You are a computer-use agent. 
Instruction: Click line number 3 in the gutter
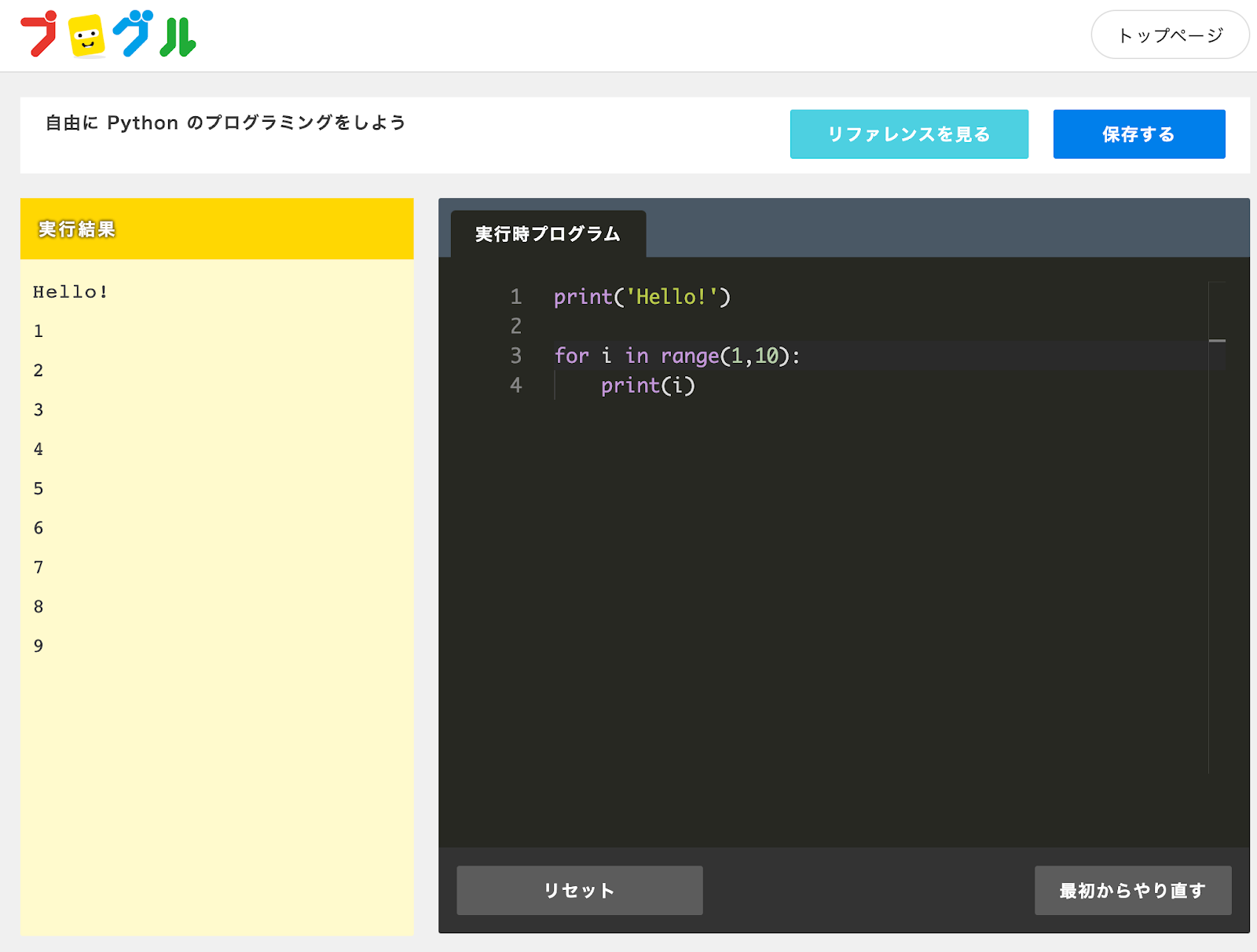pos(515,355)
